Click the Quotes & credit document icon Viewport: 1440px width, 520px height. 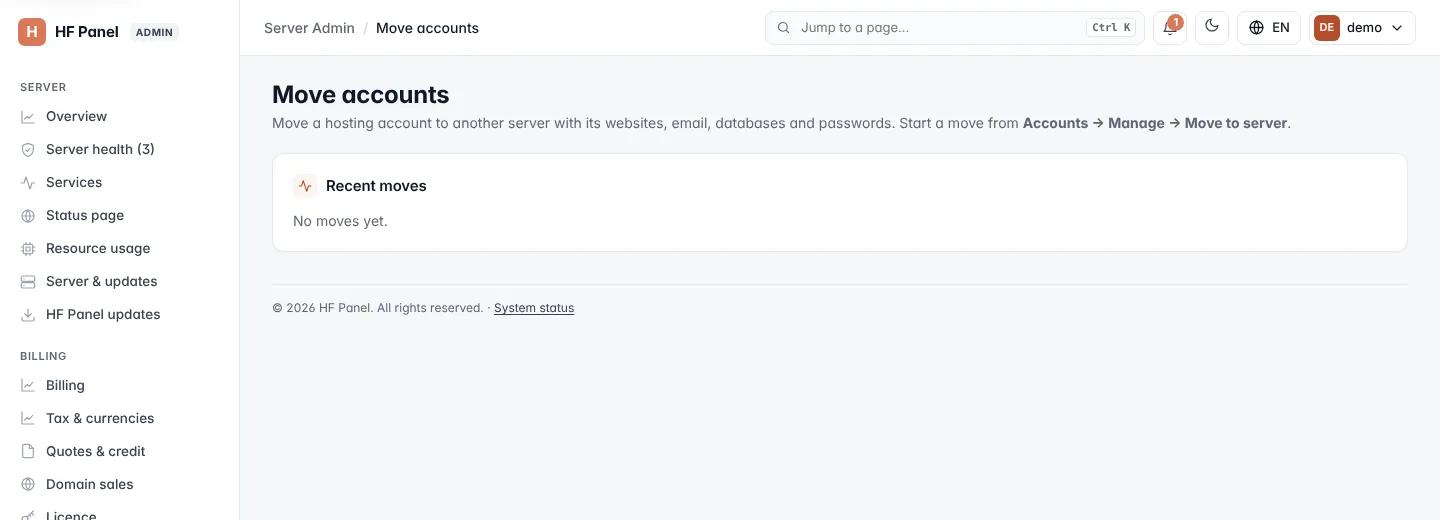click(28, 451)
